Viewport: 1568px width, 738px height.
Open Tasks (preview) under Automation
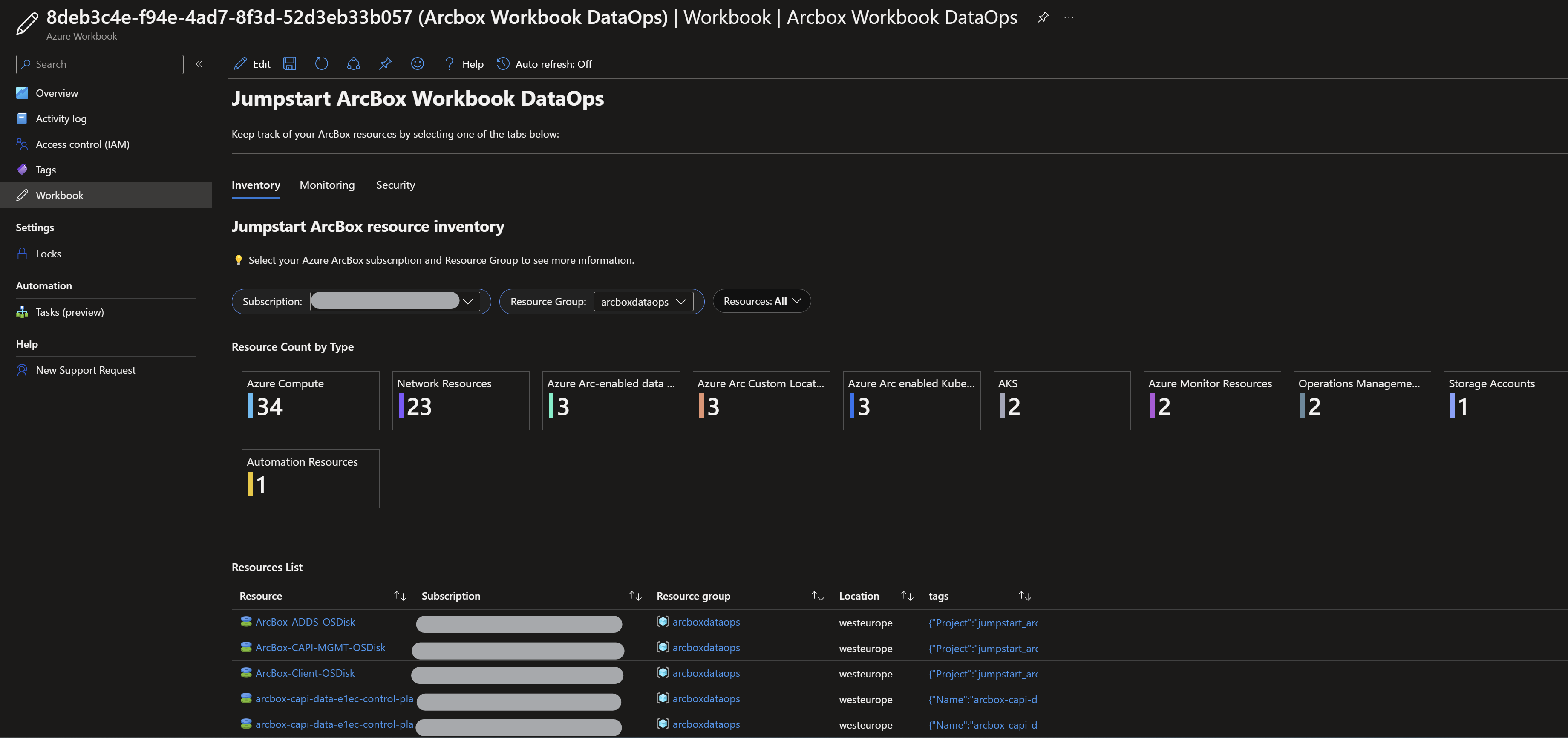pos(69,312)
